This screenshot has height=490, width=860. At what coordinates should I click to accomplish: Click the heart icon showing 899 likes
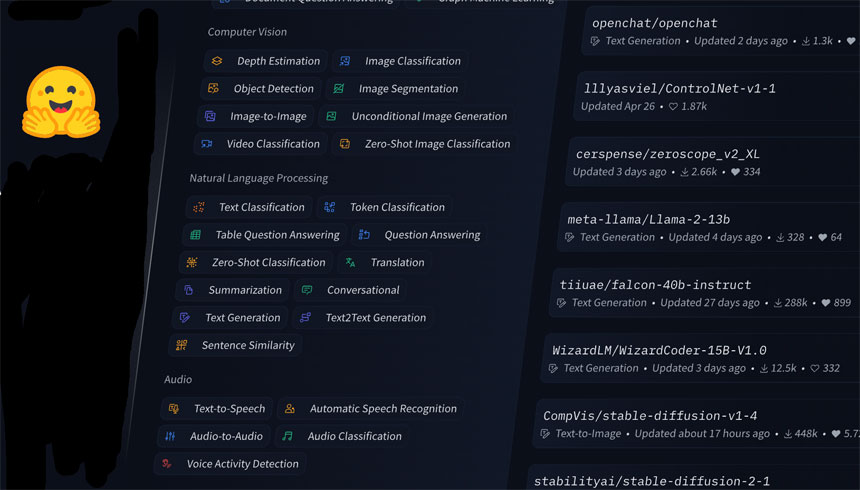pos(826,303)
